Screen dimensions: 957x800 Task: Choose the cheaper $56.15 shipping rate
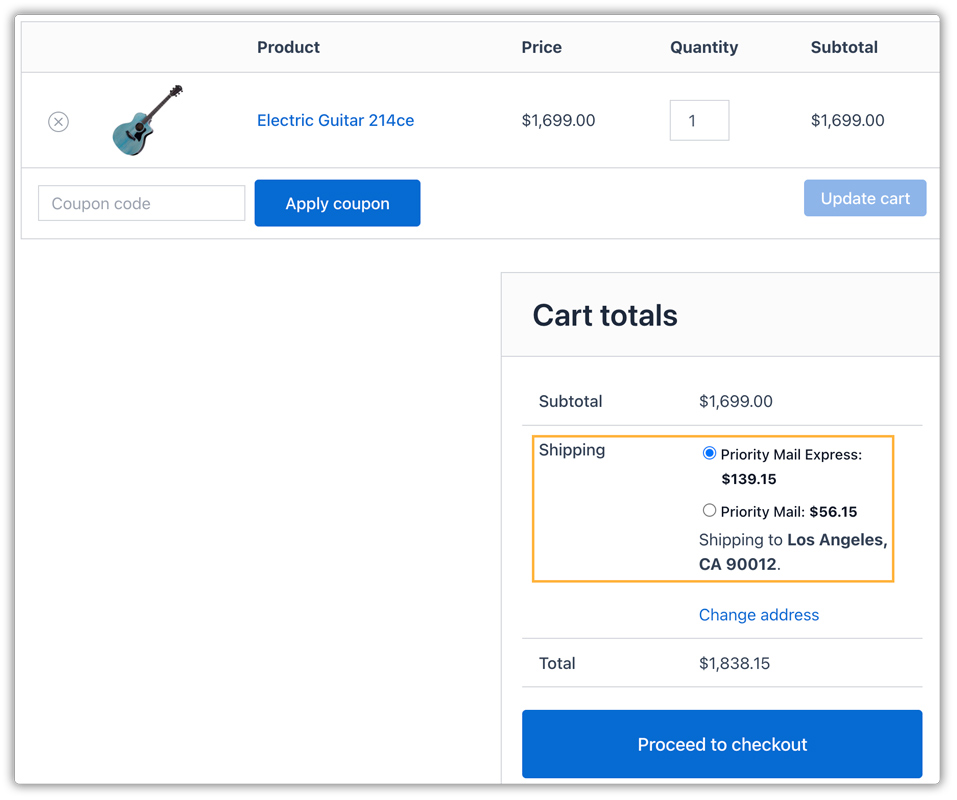click(709, 510)
